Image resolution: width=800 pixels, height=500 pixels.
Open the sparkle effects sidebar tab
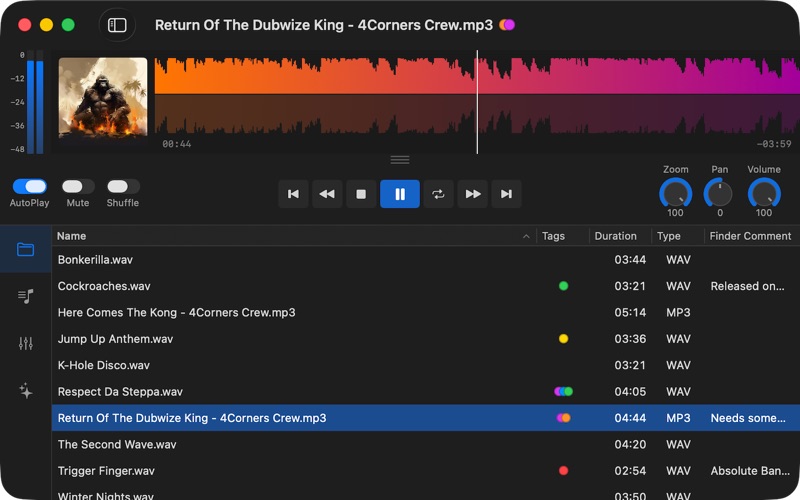coord(26,391)
